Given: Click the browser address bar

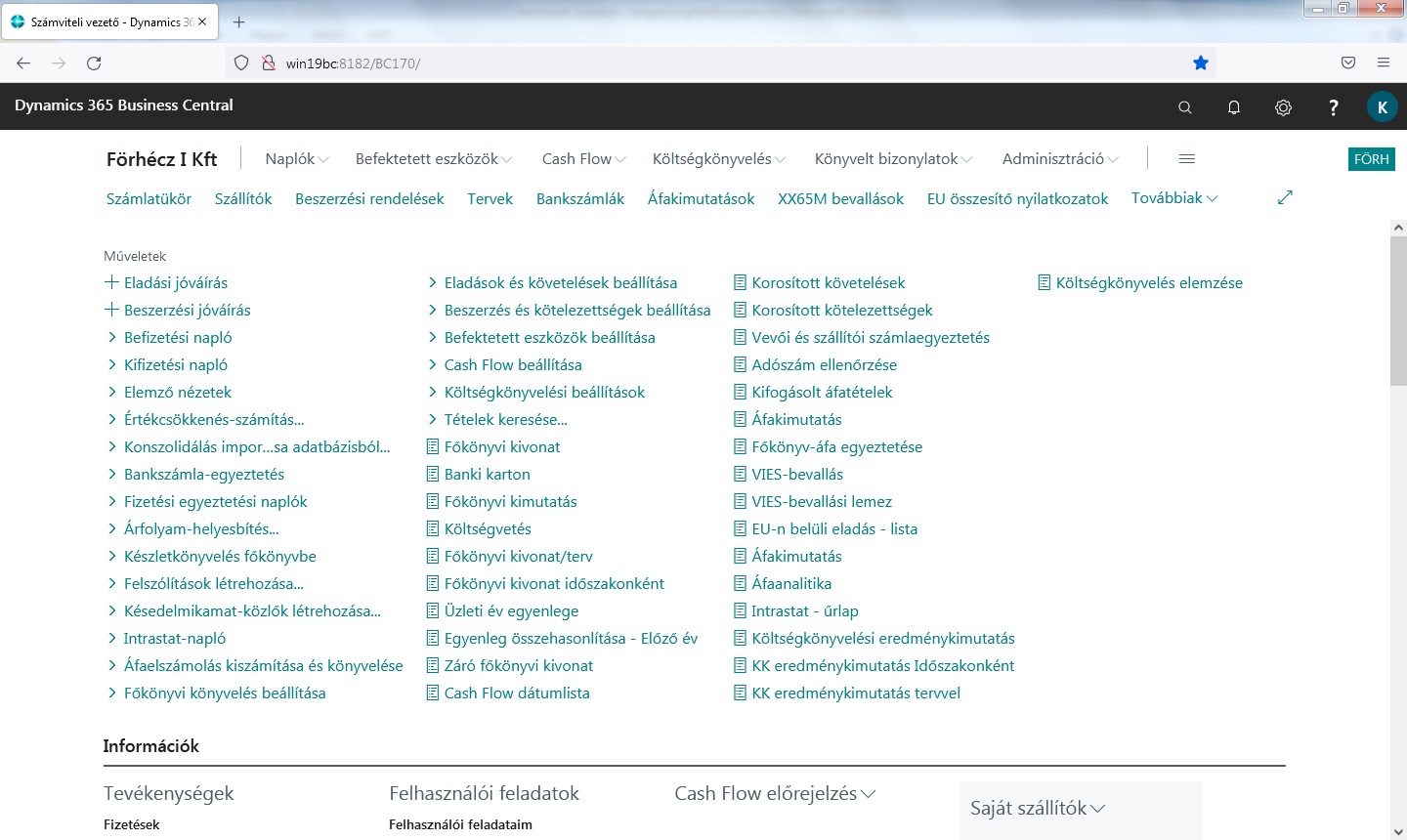Looking at the screenshot, I should click(723, 63).
